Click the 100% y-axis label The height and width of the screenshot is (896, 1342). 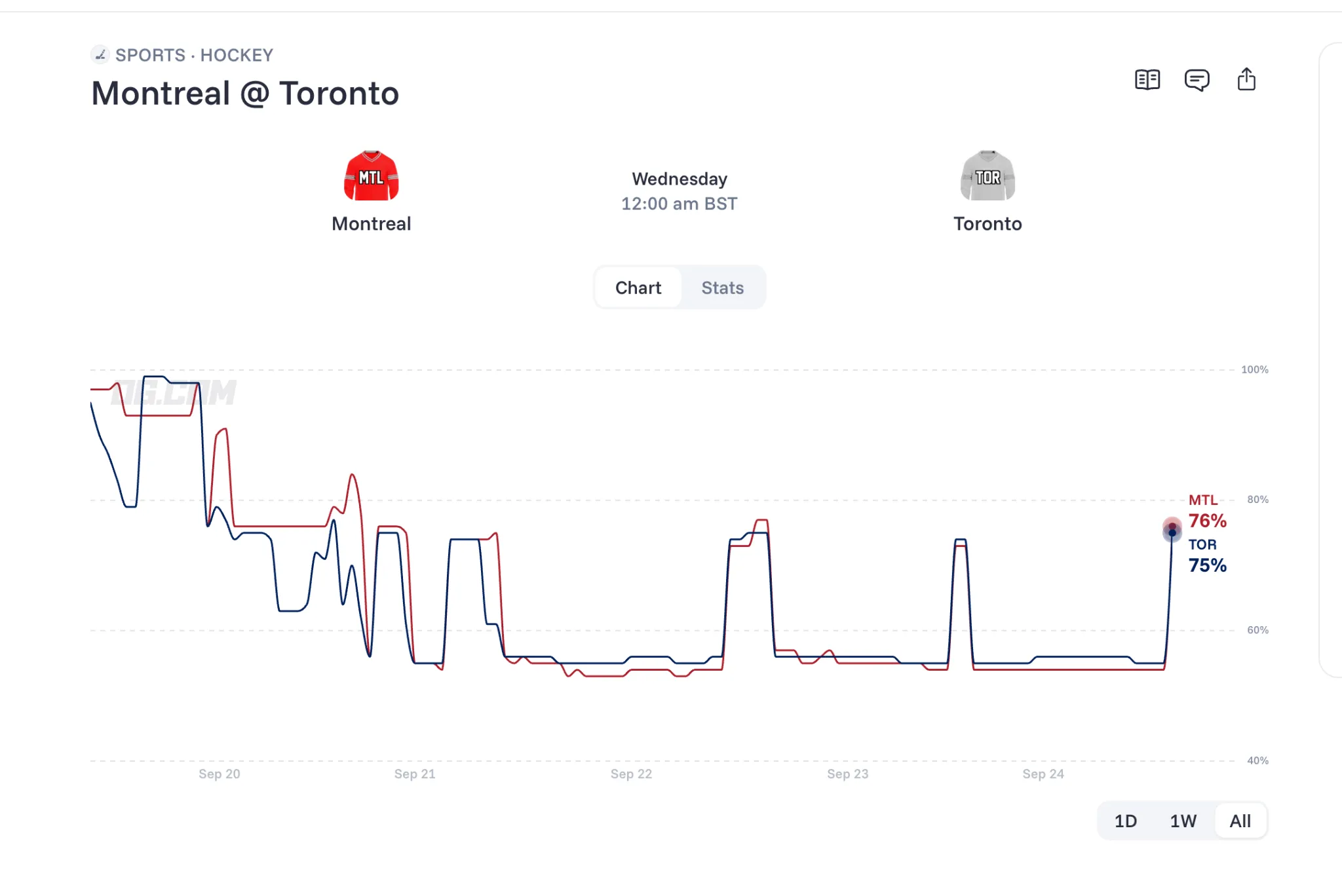pos(1255,369)
